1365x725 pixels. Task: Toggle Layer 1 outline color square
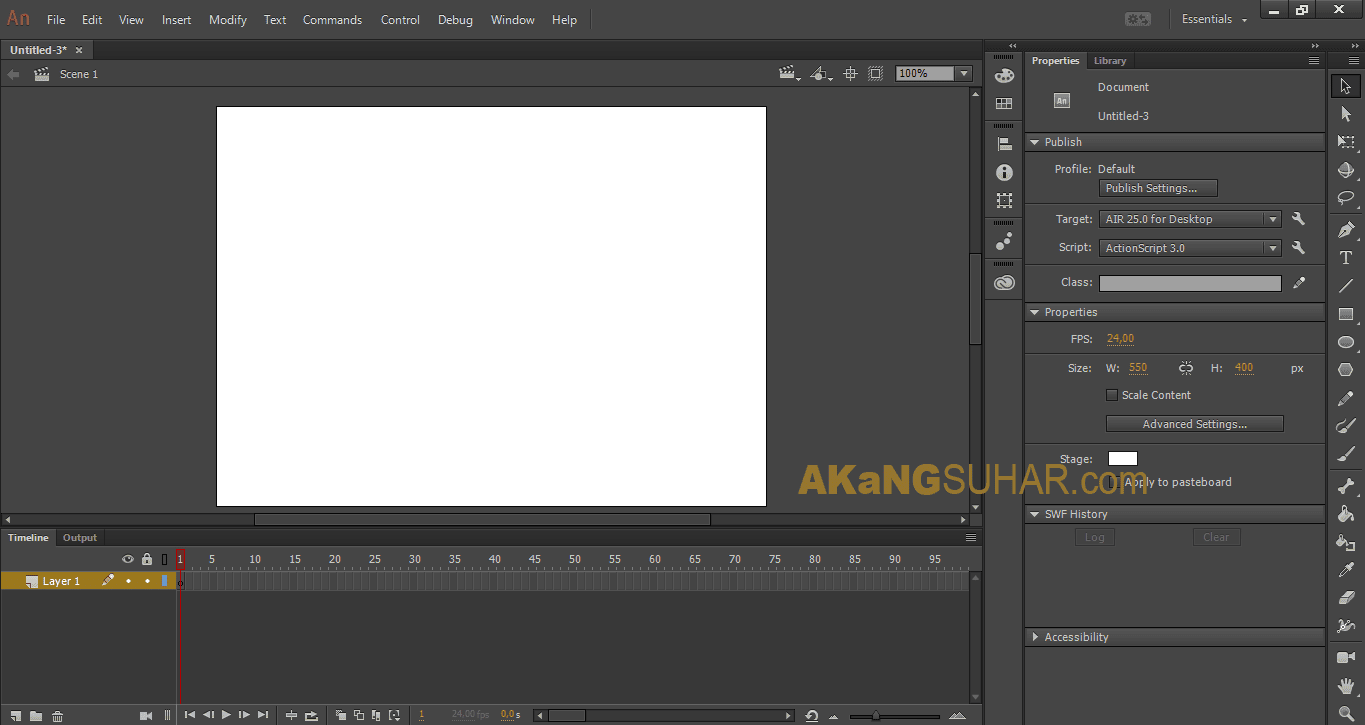coord(165,581)
